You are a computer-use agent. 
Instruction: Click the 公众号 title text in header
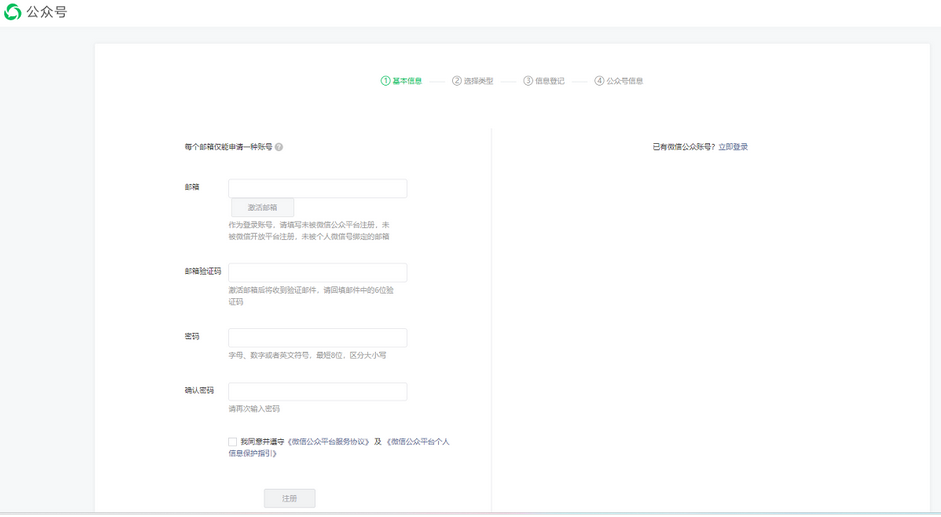coord(47,12)
